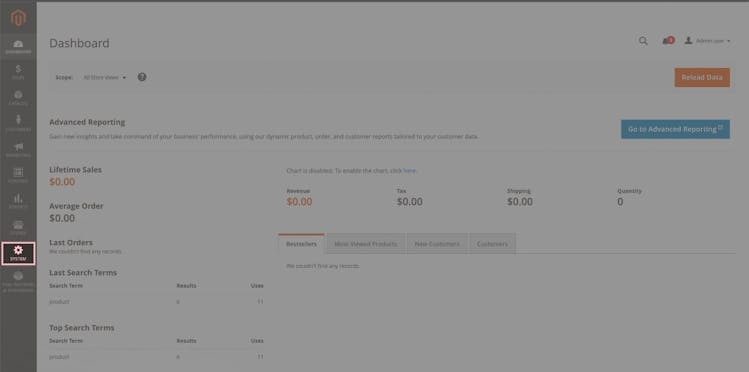Screen dimensions: 749x372
Task: Click the search magnifier icon
Action: click(643, 41)
